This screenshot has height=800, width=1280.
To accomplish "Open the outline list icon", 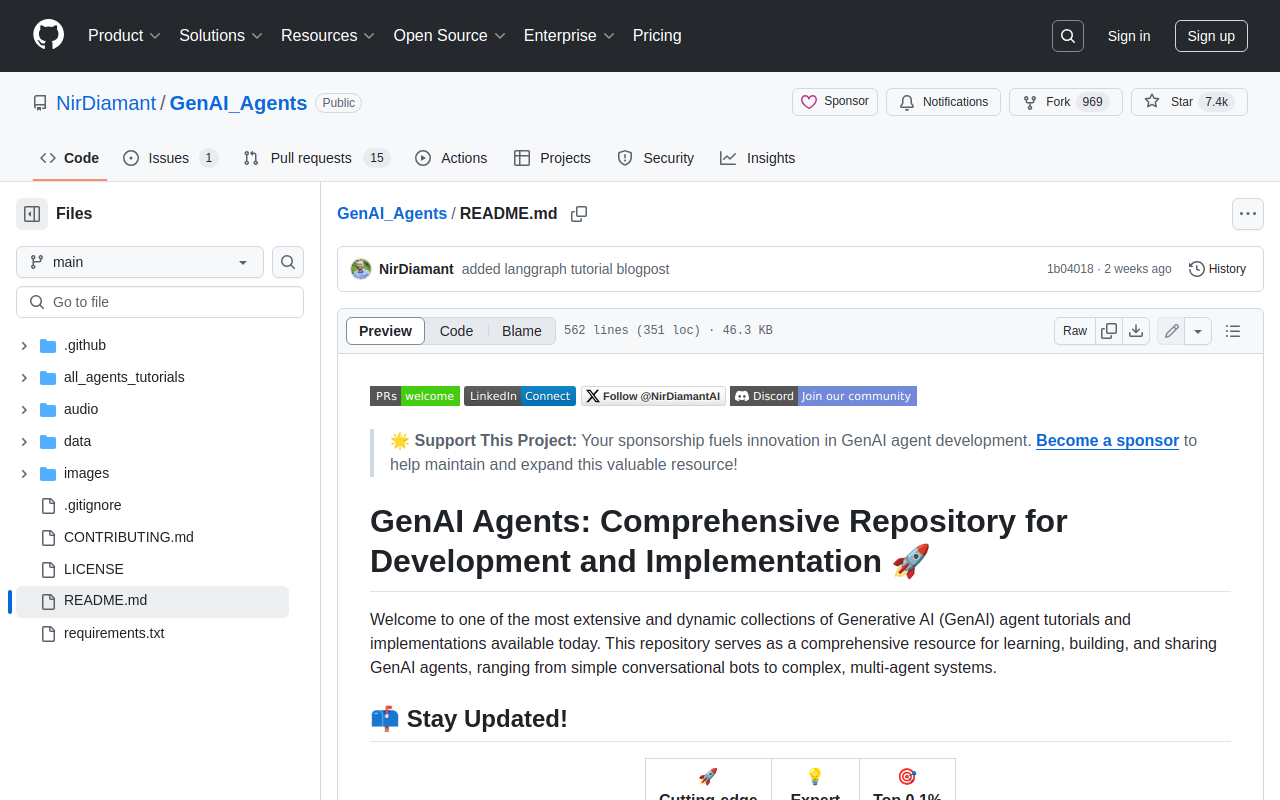I will (1233, 331).
